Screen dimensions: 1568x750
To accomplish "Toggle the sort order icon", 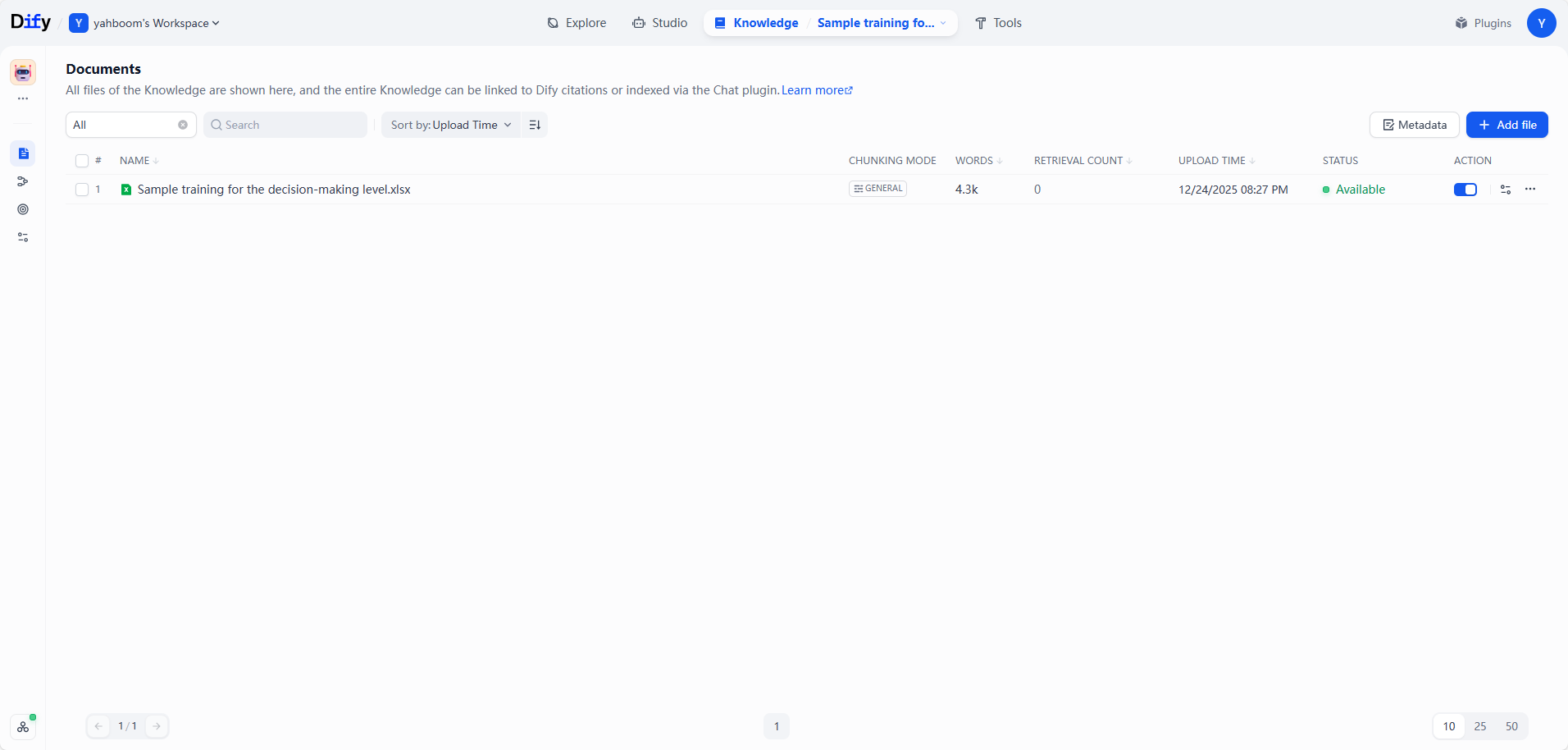I will click(535, 125).
